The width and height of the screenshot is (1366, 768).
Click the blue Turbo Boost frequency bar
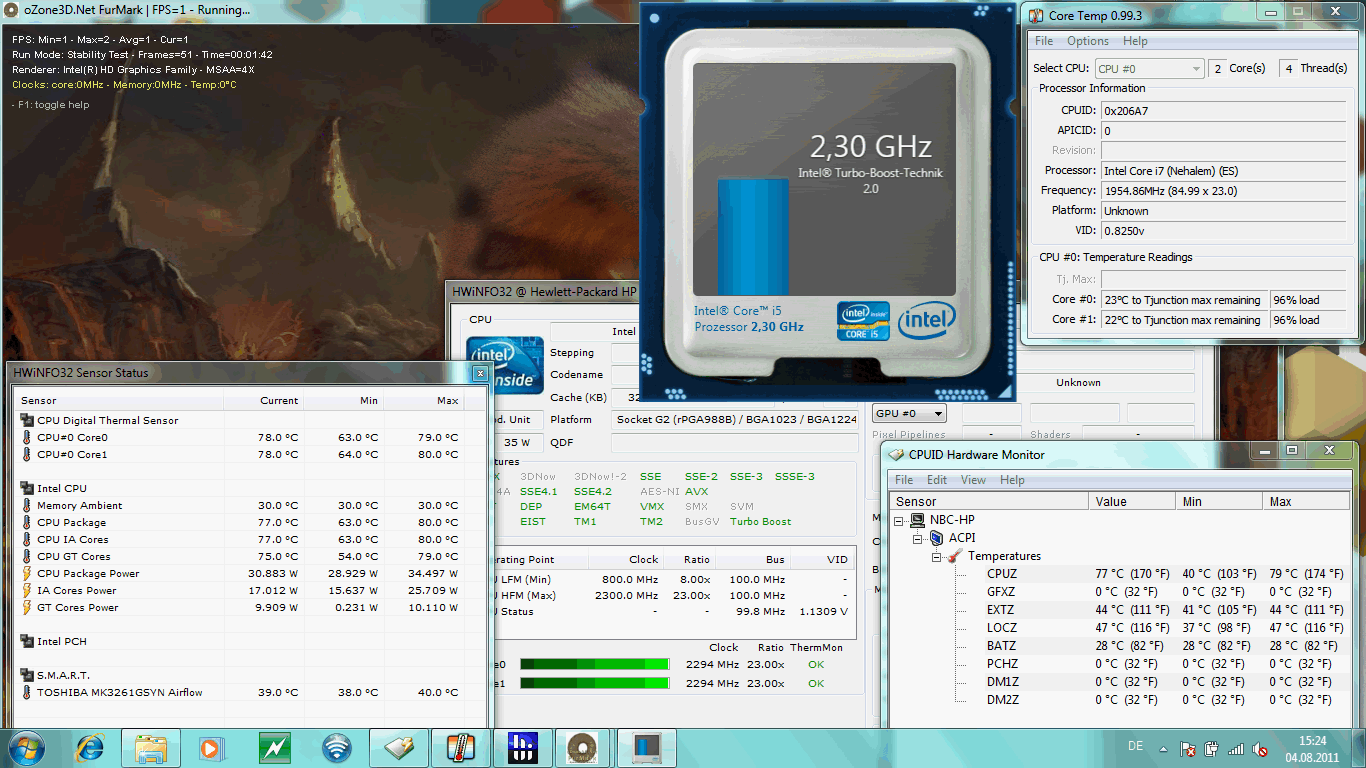click(753, 238)
